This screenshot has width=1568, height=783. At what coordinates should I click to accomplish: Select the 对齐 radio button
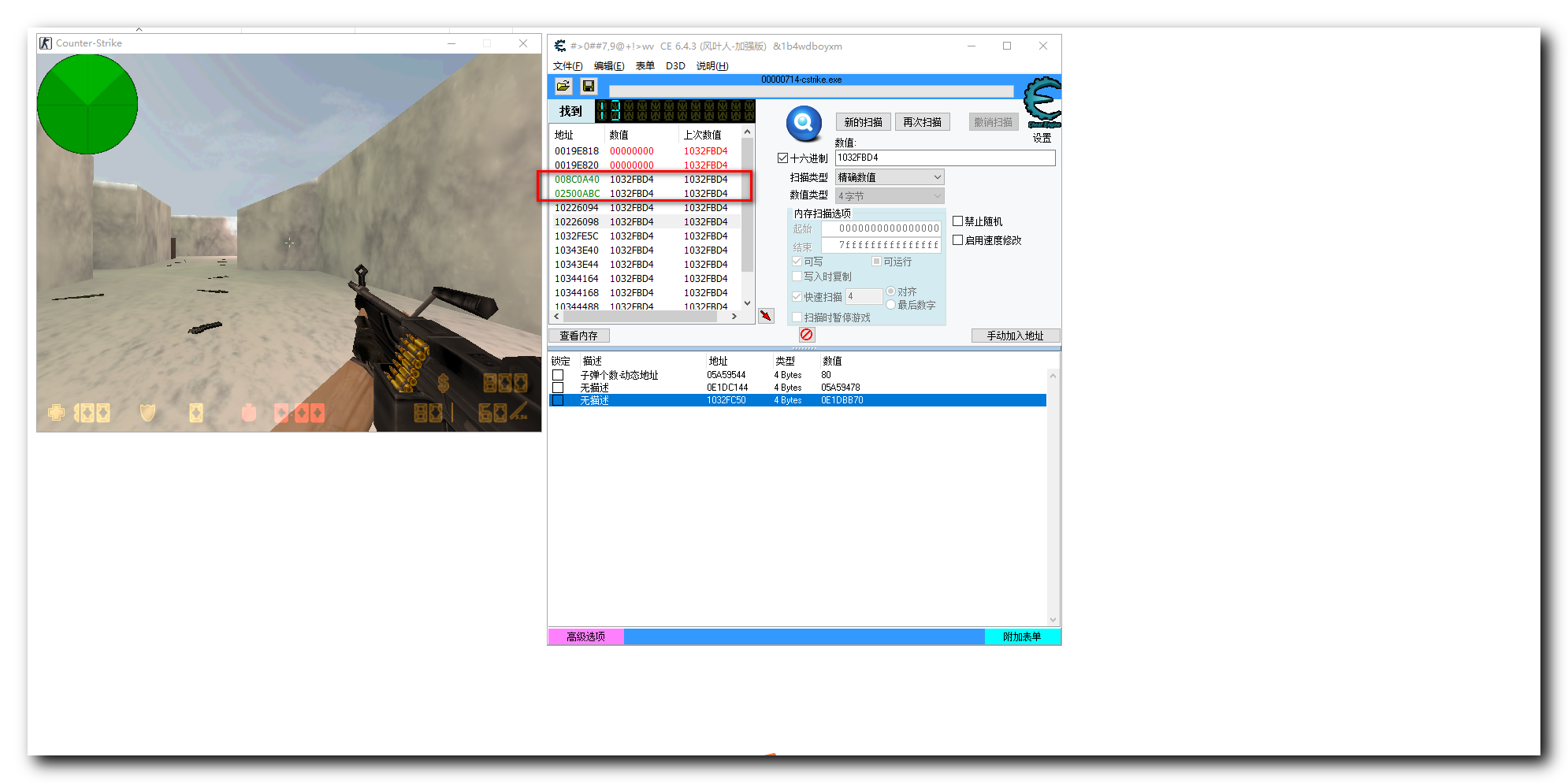891,291
